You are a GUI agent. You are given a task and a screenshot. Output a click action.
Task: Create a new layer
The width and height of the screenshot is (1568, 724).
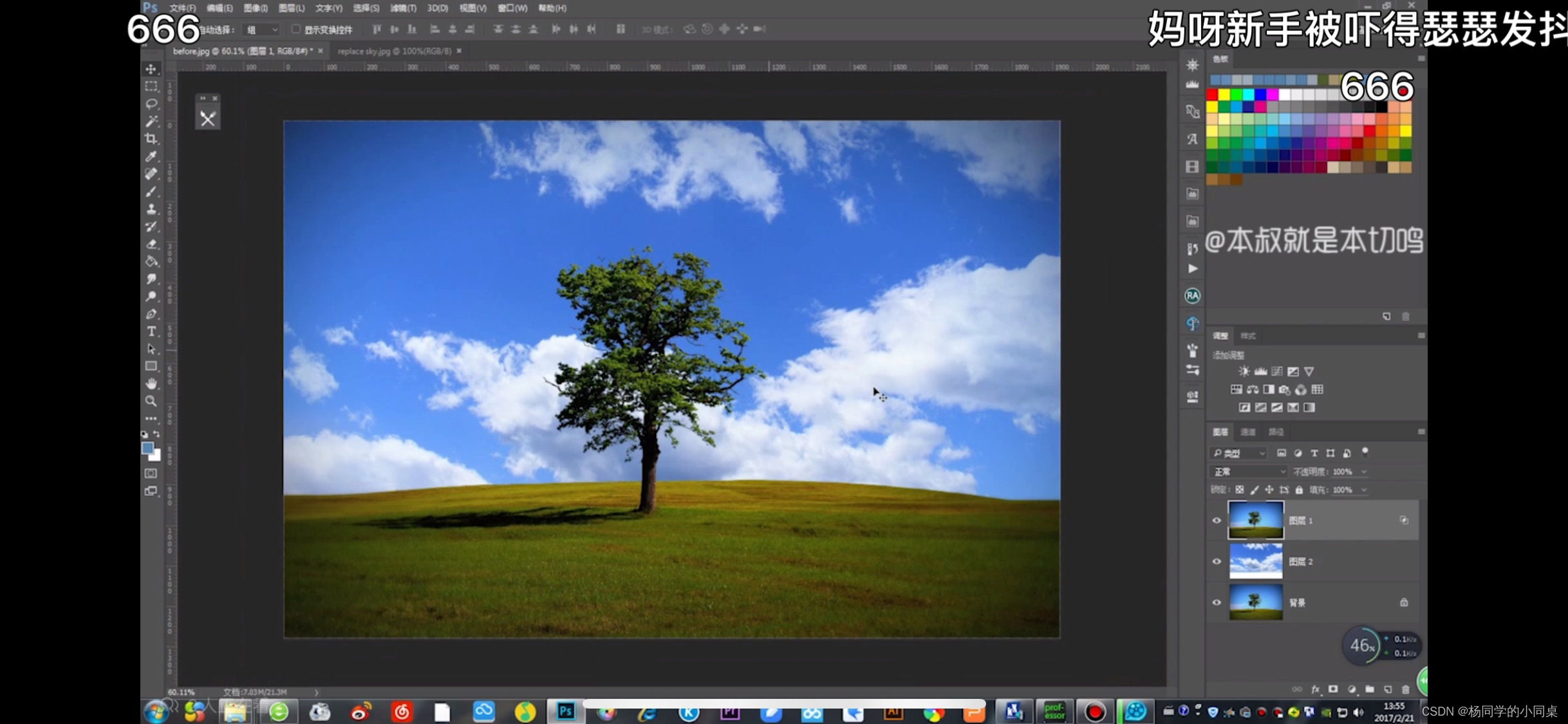point(1388,689)
